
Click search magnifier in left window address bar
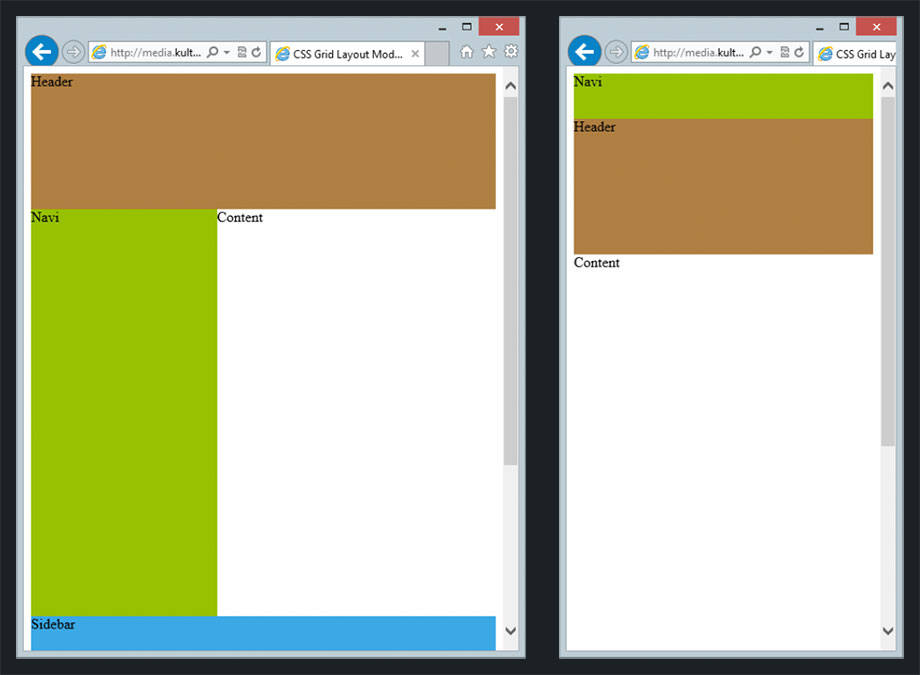pos(212,53)
